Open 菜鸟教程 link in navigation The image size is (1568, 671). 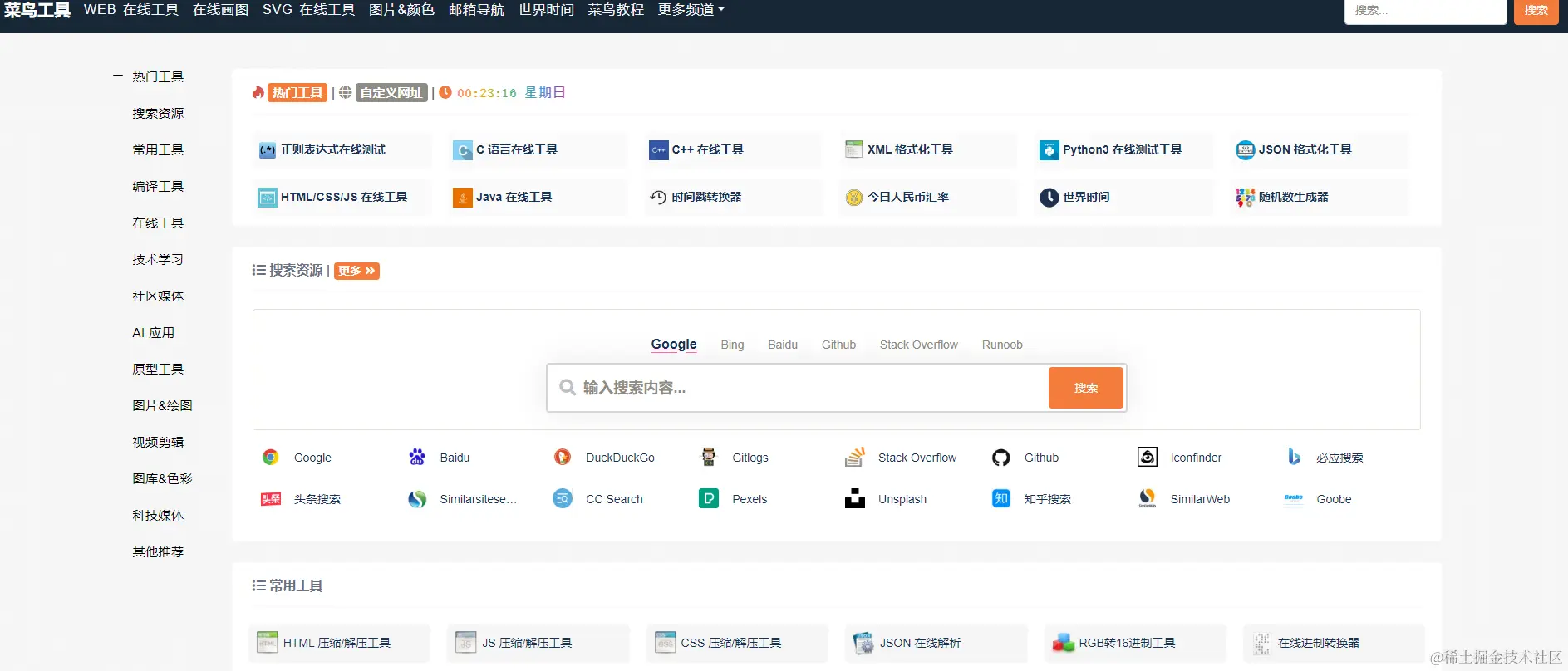point(616,10)
